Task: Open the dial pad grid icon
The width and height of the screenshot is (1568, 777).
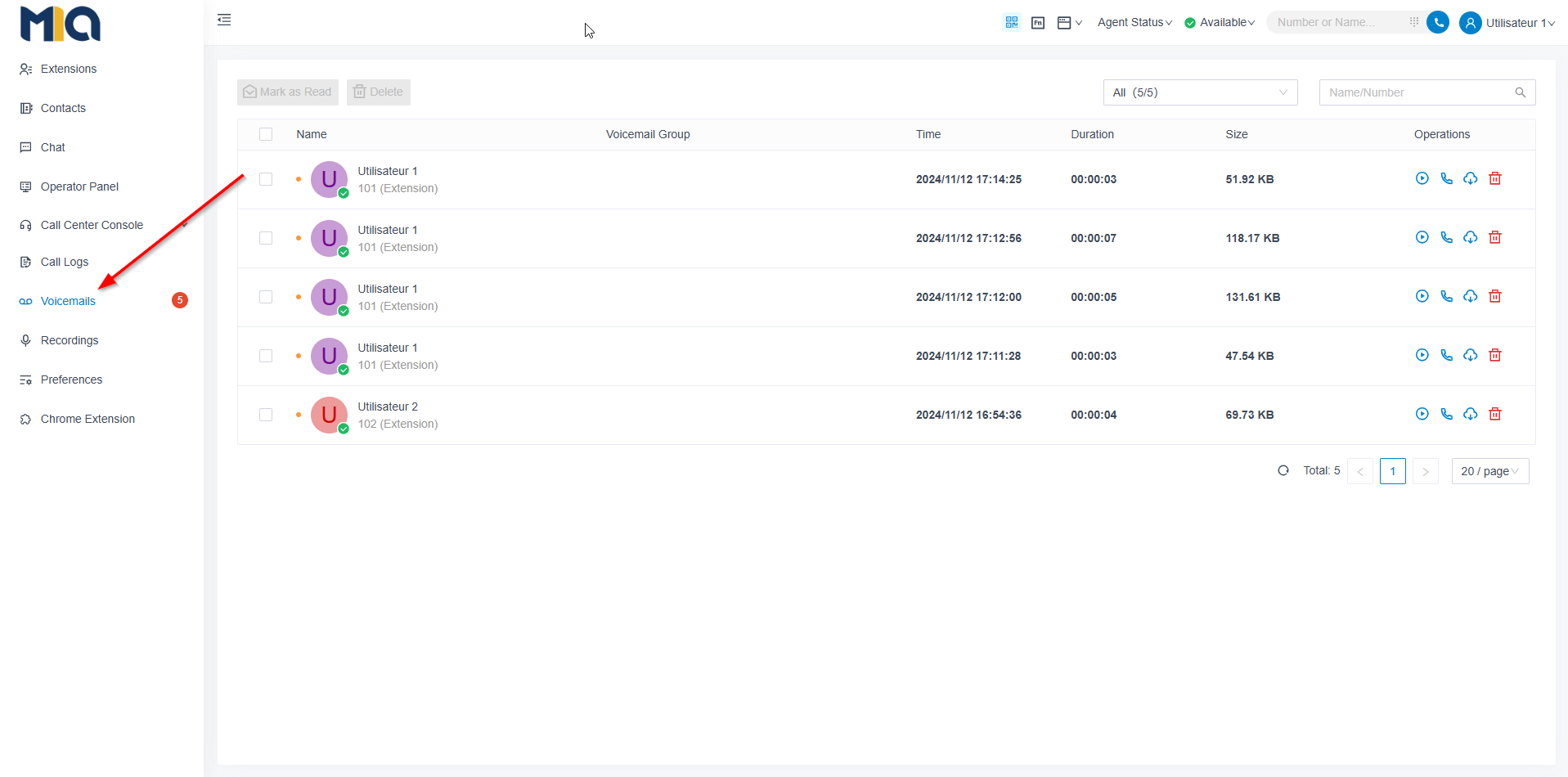Action: [1414, 22]
